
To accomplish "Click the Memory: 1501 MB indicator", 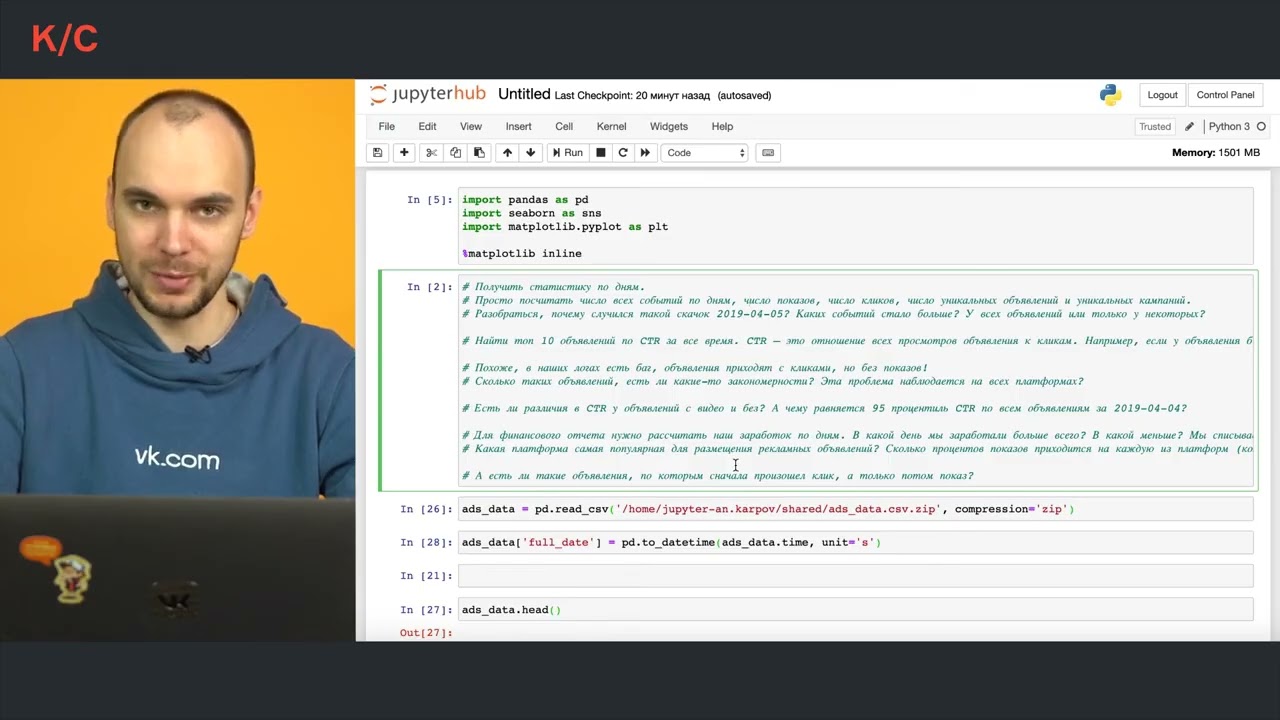I will click(x=1215, y=153).
